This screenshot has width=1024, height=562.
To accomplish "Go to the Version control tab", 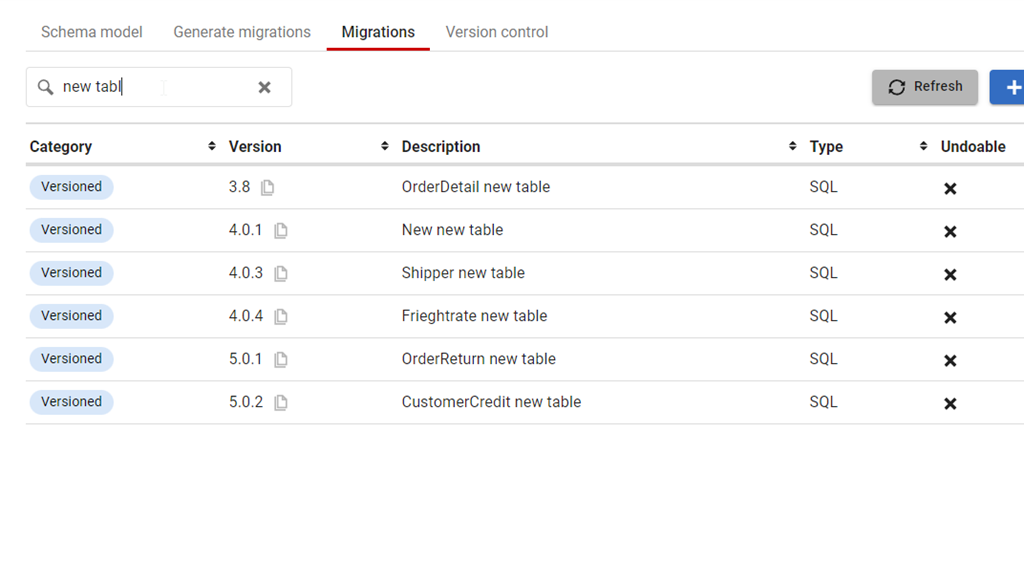I will [497, 32].
